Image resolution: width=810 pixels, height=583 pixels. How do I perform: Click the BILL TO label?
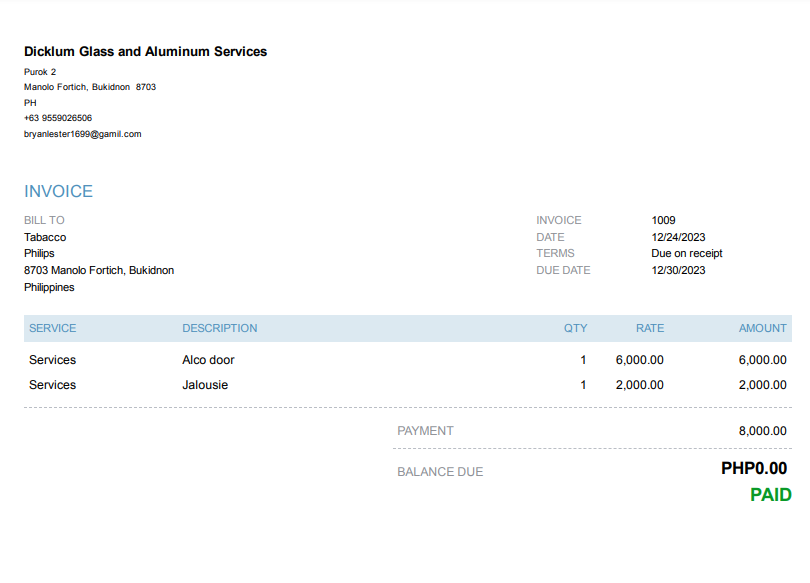44,220
